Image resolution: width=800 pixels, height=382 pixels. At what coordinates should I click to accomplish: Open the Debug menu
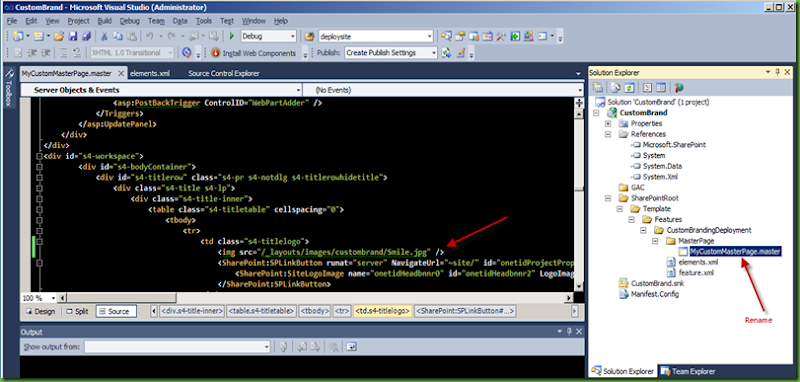point(130,21)
